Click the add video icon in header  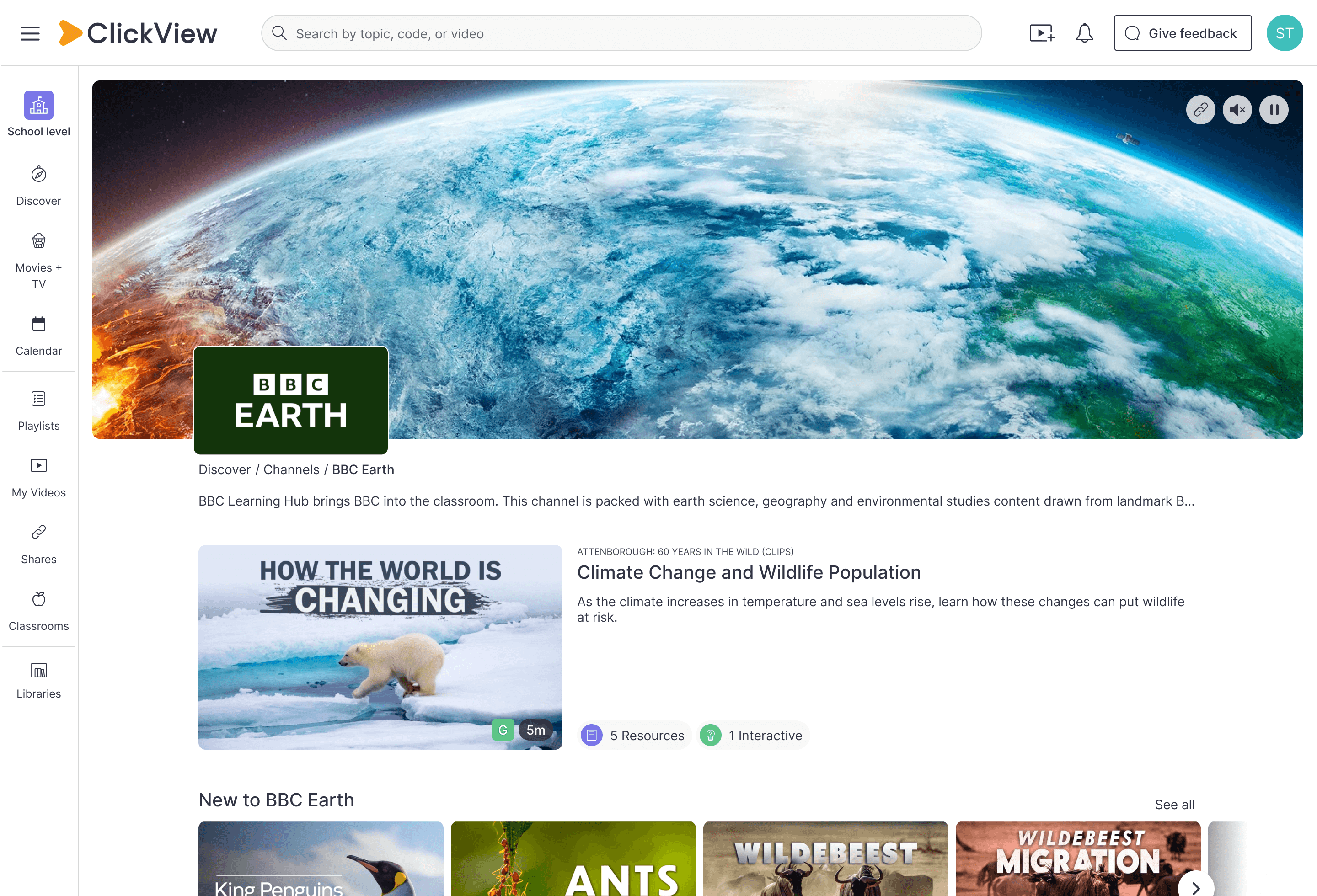1042,33
